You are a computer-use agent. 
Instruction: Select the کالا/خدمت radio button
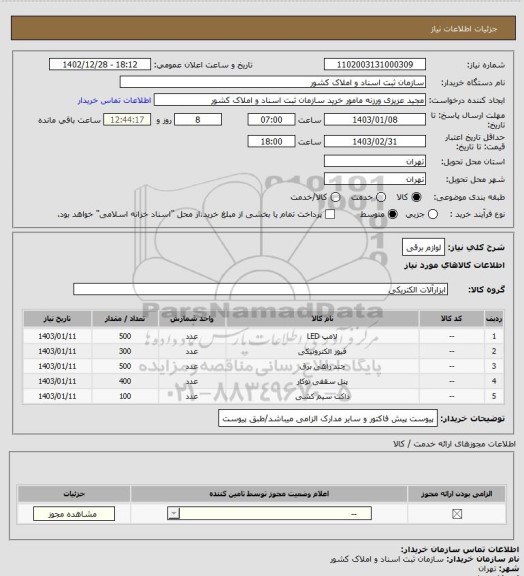tap(335, 197)
